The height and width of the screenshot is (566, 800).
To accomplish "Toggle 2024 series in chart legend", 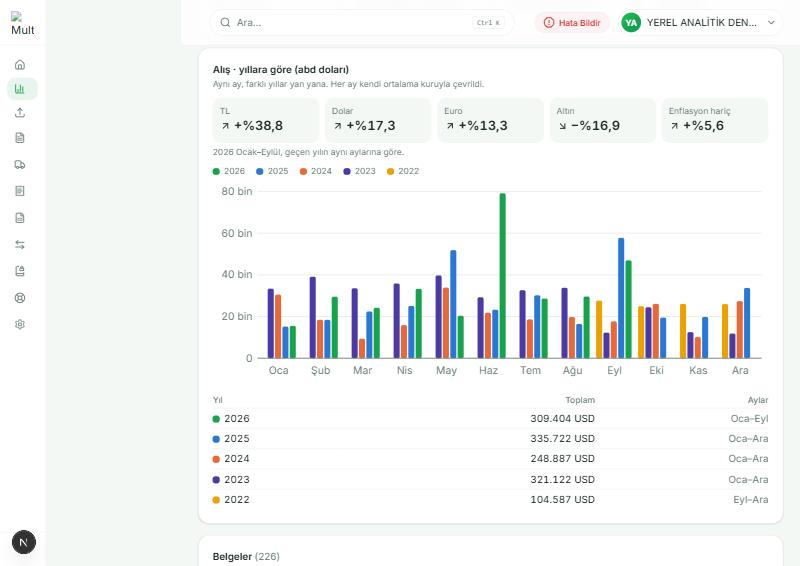I will (x=316, y=171).
